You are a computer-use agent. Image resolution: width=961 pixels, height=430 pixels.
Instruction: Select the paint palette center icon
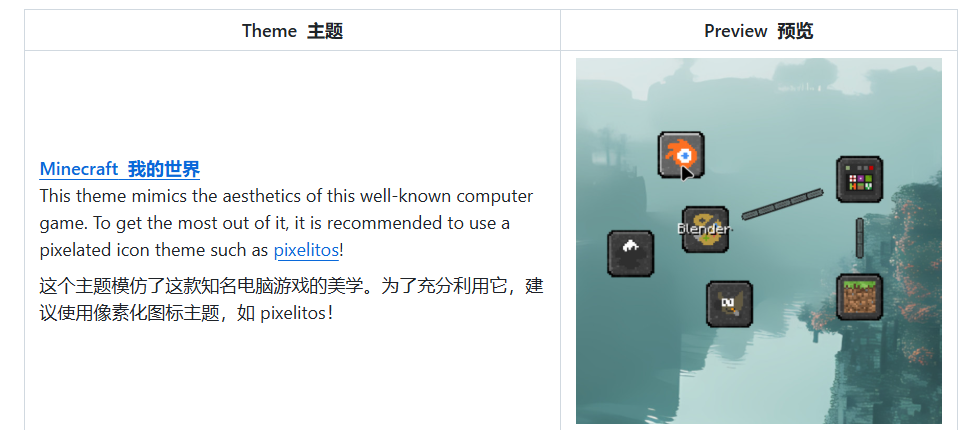click(x=705, y=230)
